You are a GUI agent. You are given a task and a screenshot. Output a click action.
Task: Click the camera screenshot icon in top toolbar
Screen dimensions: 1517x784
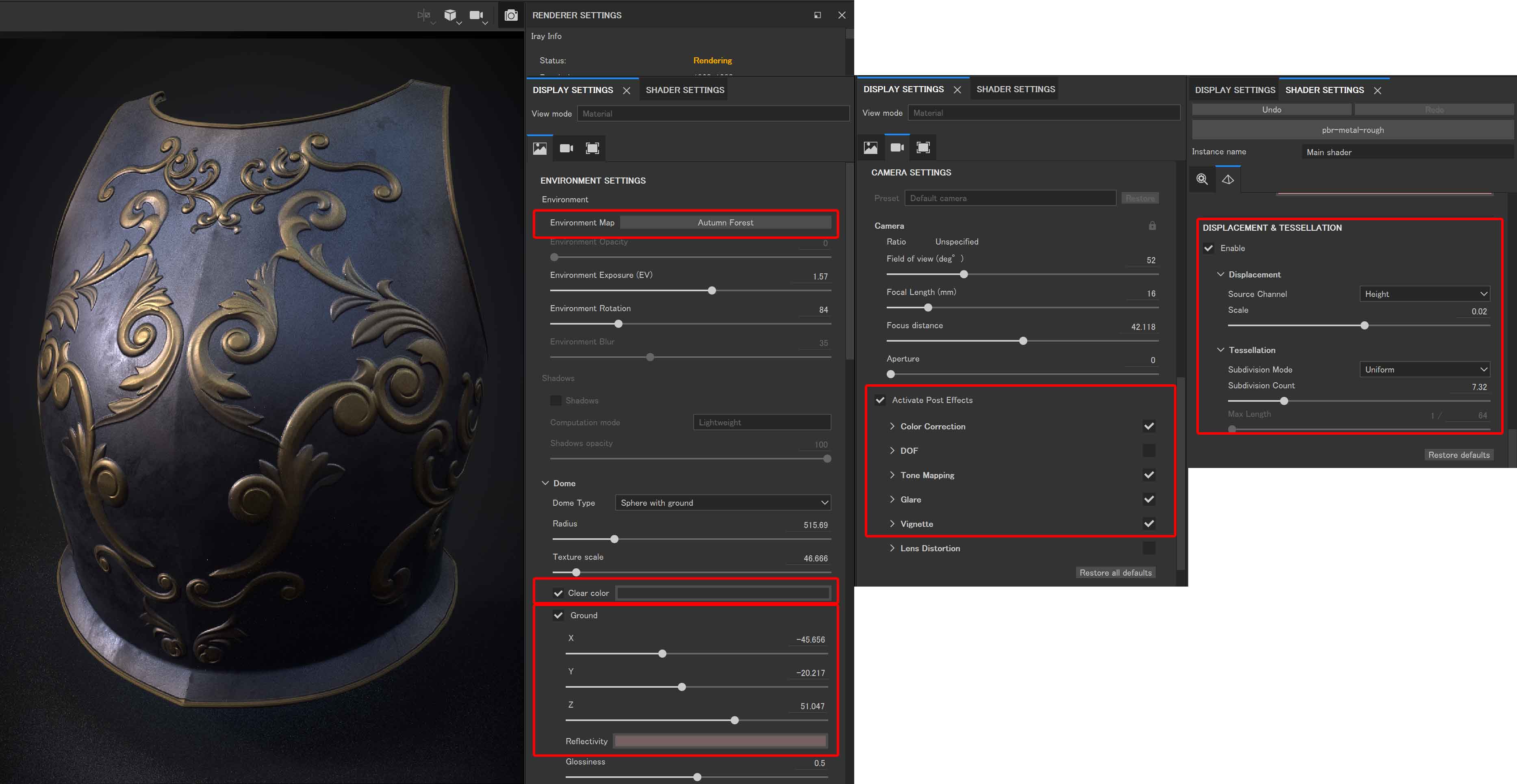[510, 15]
